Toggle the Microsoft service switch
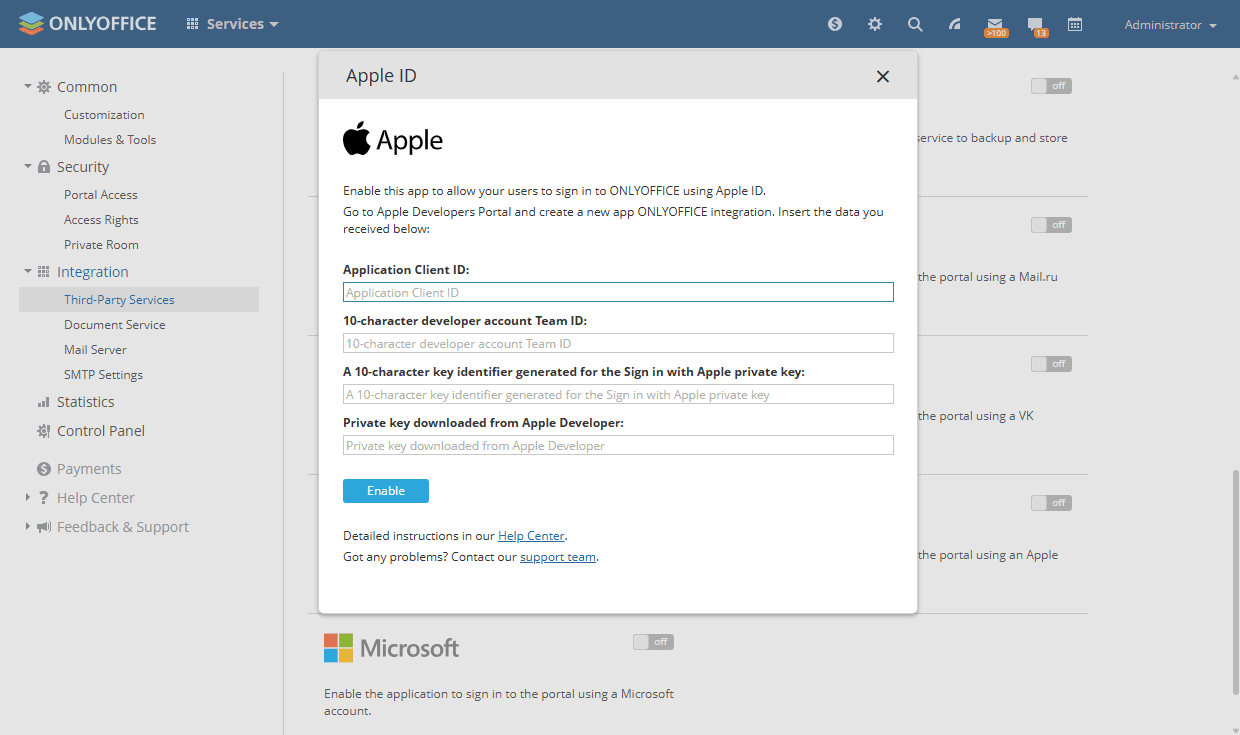This screenshot has height=735, width=1240. (653, 642)
